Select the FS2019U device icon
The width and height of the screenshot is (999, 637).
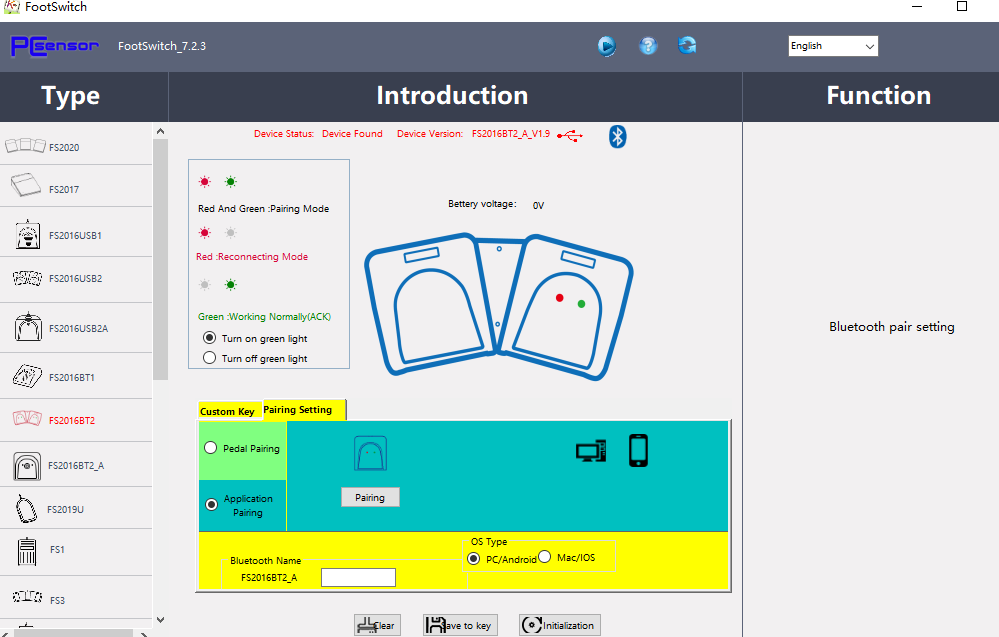[26, 508]
